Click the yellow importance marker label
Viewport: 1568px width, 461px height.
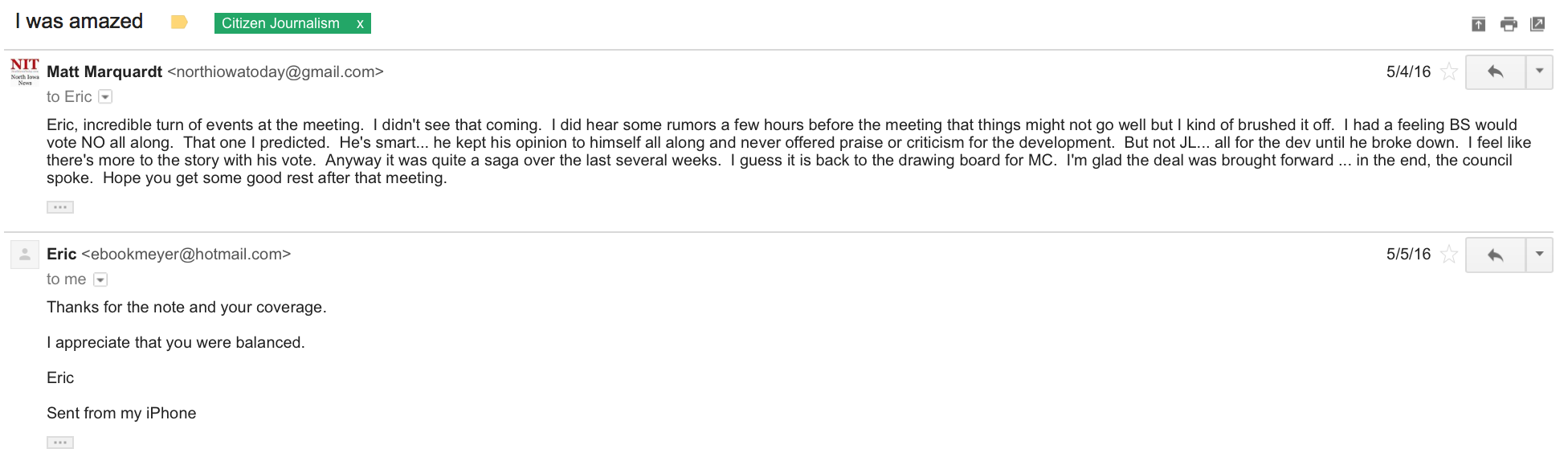coord(179,22)
